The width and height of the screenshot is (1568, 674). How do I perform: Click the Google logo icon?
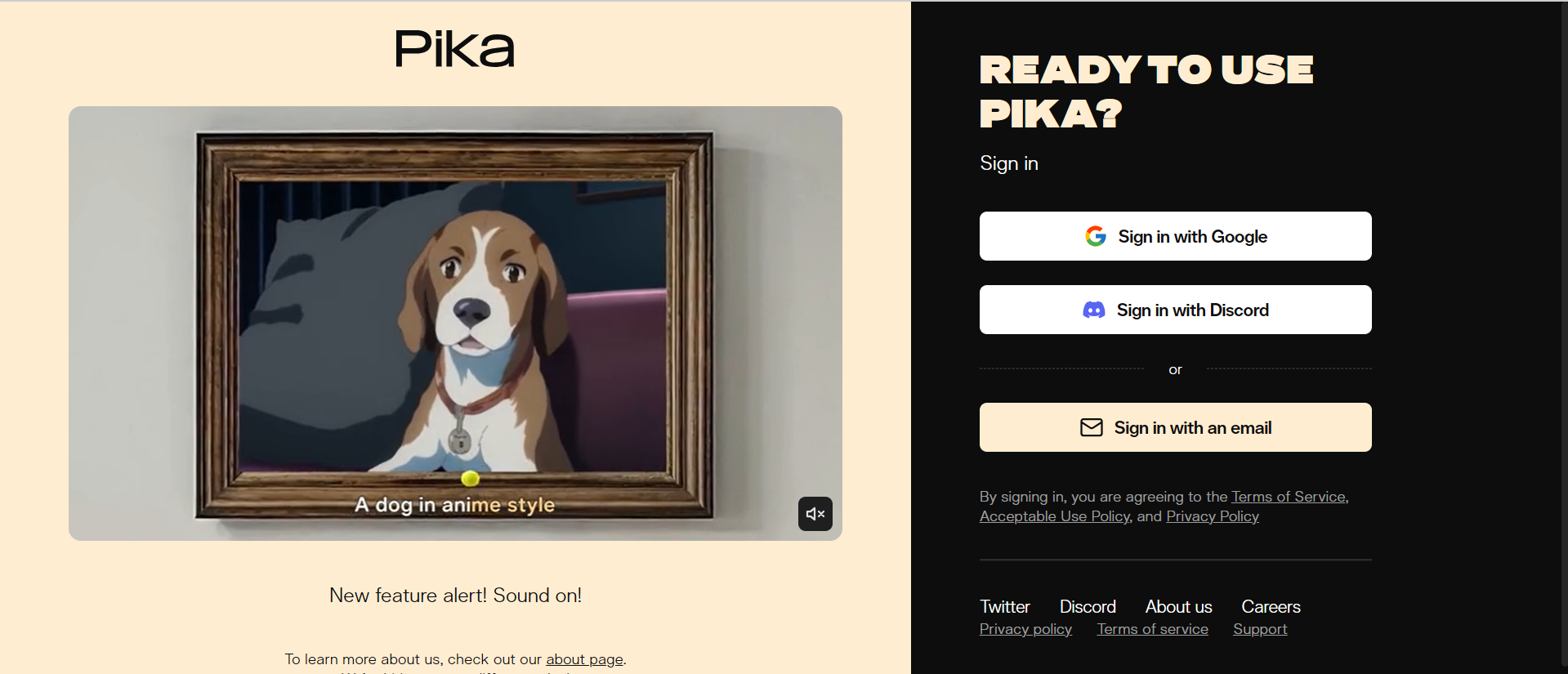tap(1096, 236)
